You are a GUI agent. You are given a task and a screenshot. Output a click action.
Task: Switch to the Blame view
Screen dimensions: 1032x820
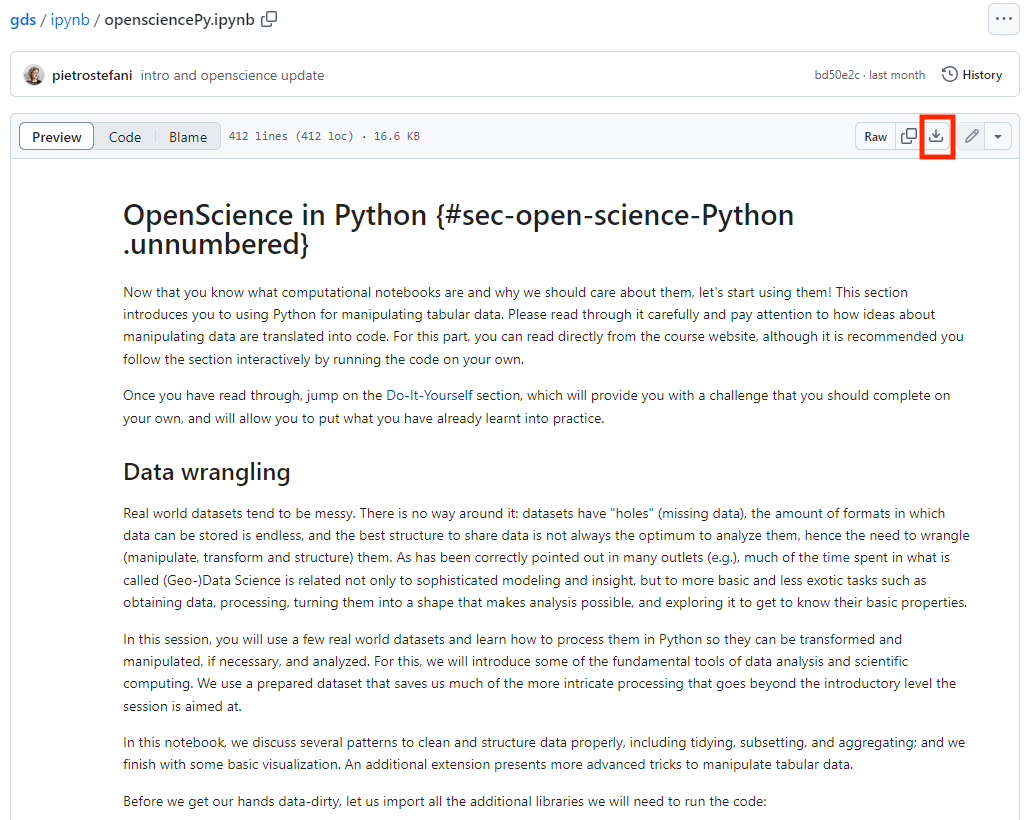pyautogui.click(x=188, y=137)
